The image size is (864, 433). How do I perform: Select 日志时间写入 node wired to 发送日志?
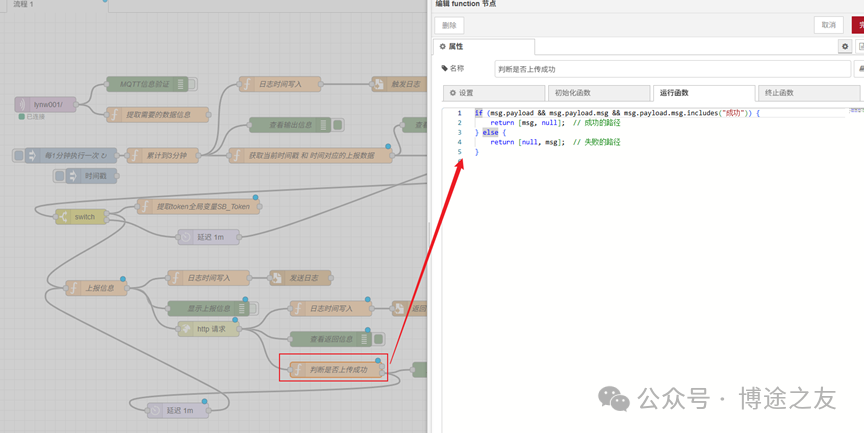coord(208,278)
